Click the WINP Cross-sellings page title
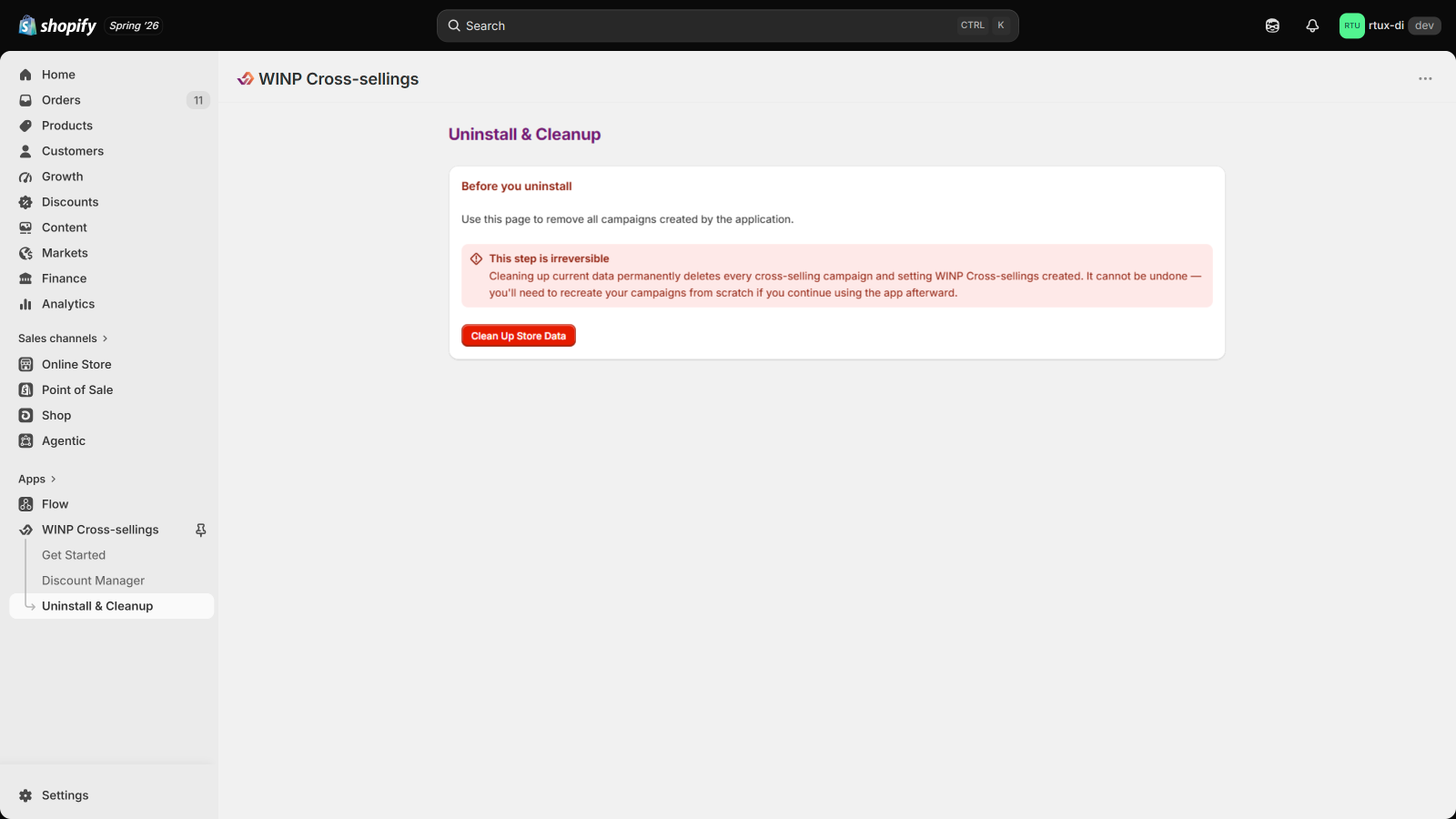 coord(339,79)
